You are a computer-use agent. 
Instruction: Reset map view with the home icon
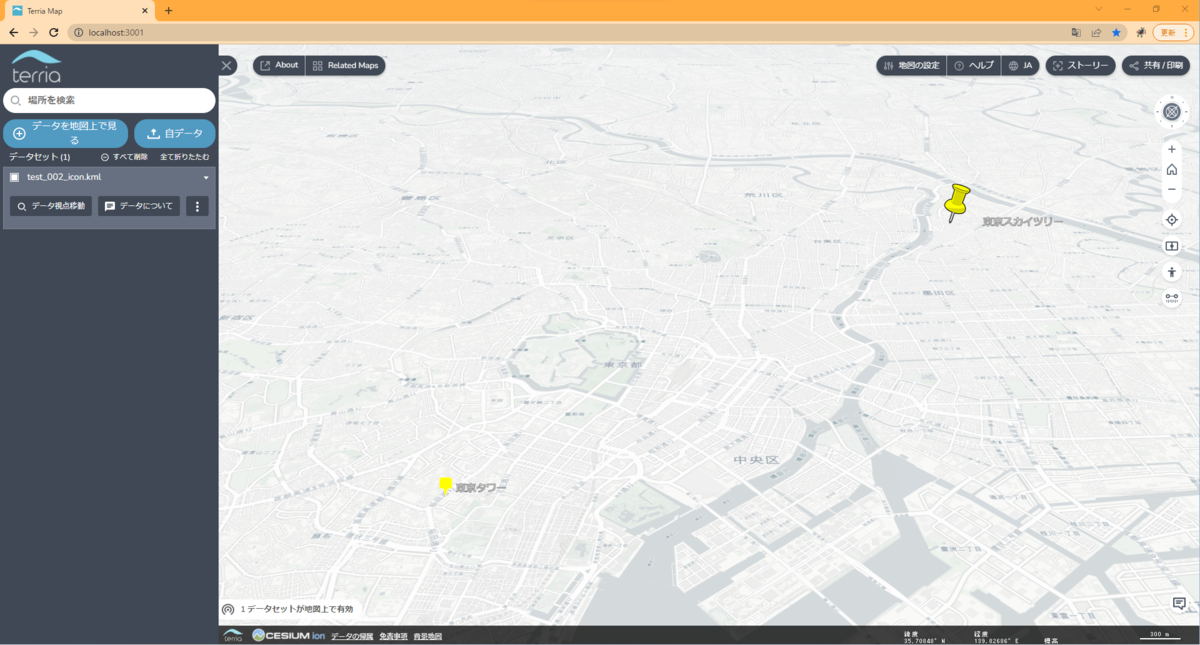1172,169
